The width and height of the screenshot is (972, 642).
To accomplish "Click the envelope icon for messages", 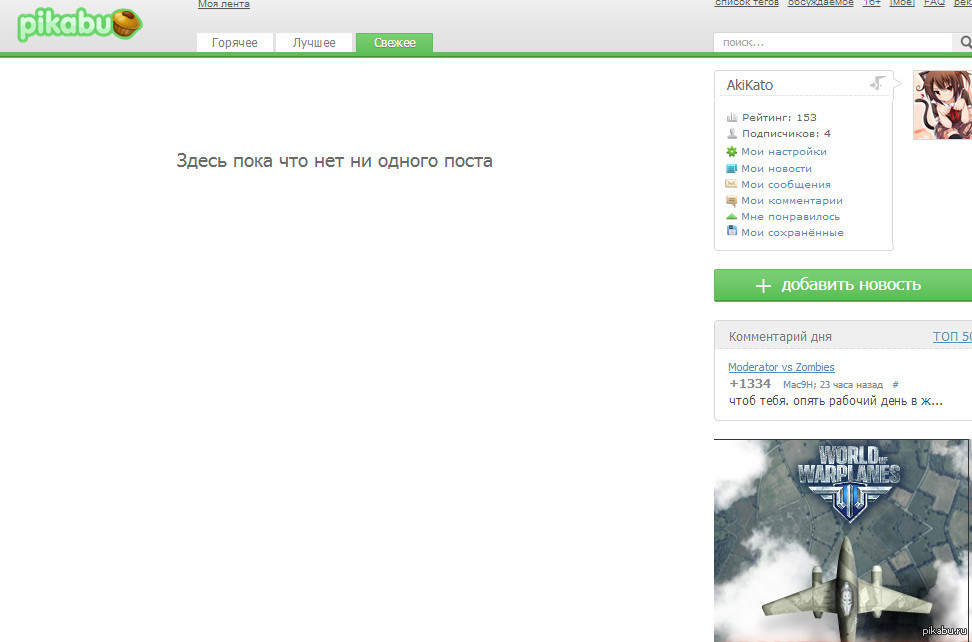I will click(x=732, y=184).
